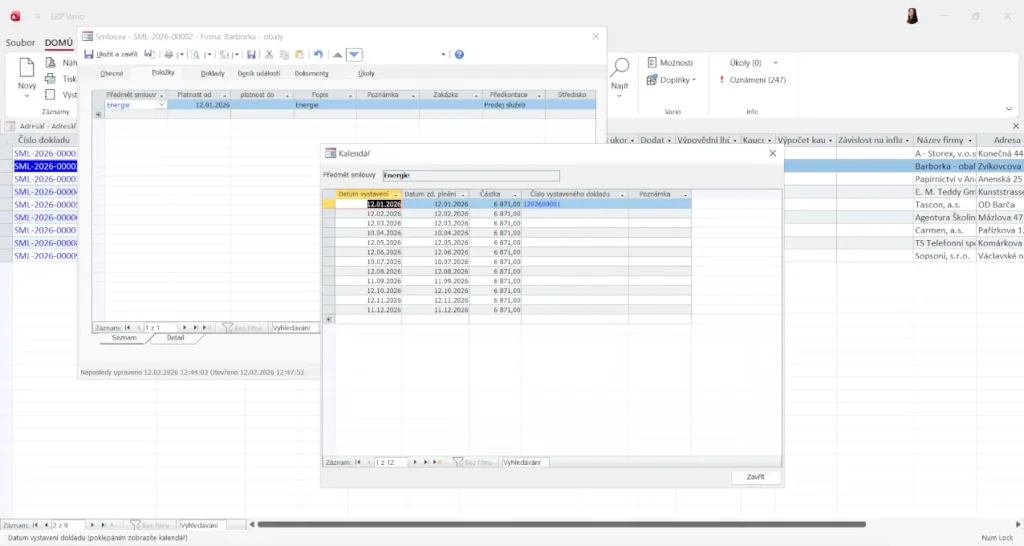
Task: Open help via blue question mark icon
Action: 459,54
